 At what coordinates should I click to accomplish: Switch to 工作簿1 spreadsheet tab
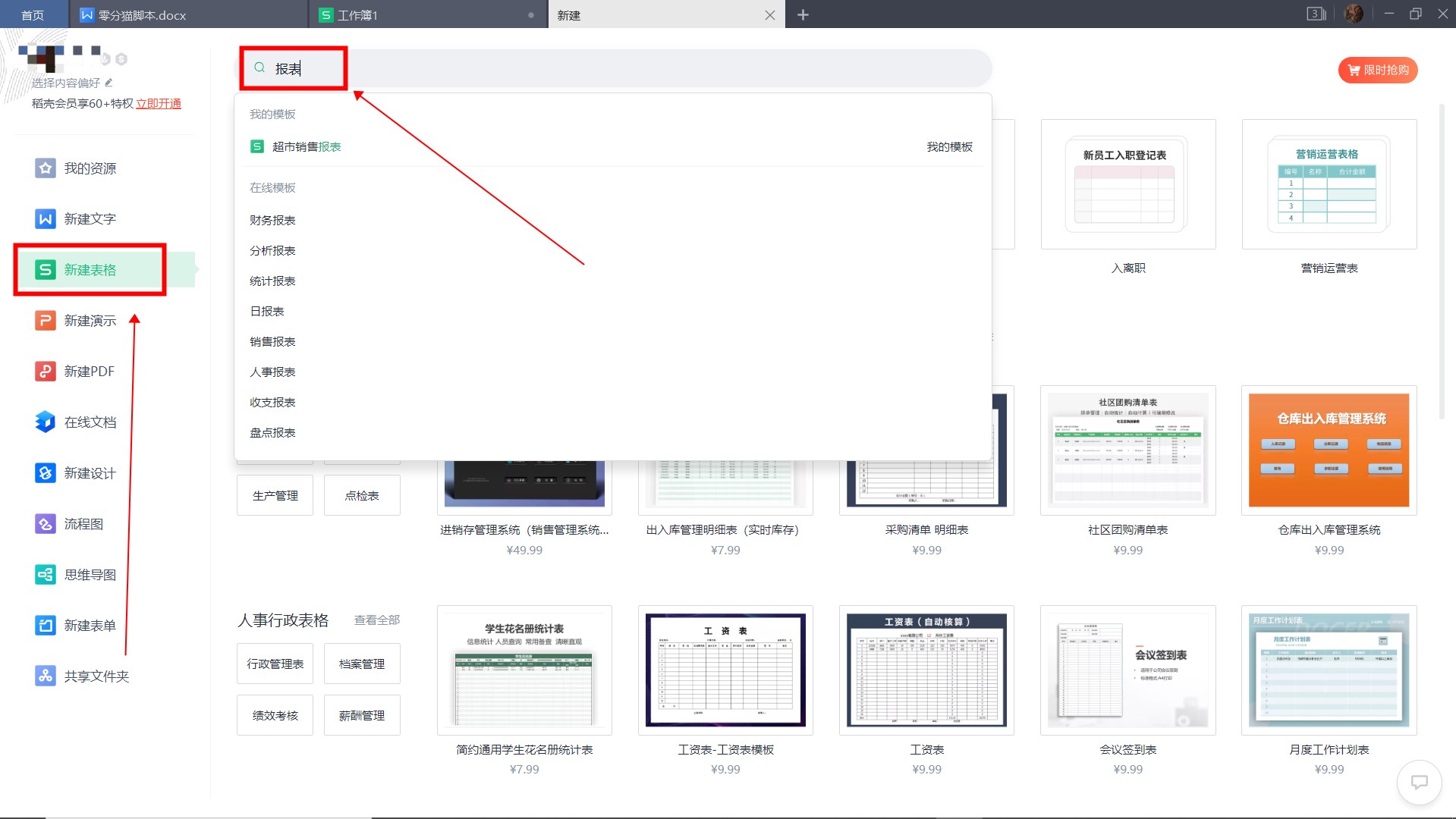pos(357,15)
